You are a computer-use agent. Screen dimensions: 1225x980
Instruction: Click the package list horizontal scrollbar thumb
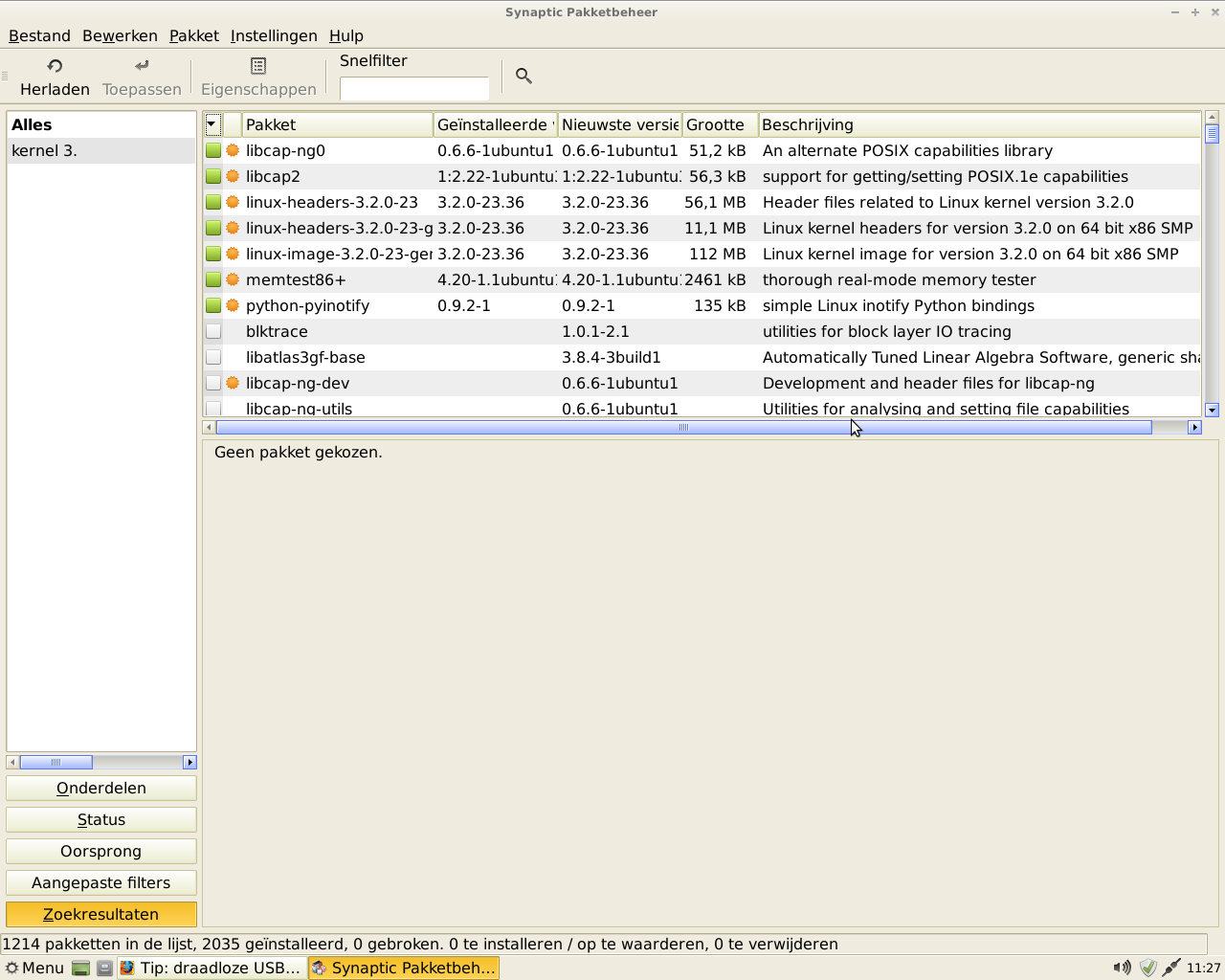[x=683, y=427]
